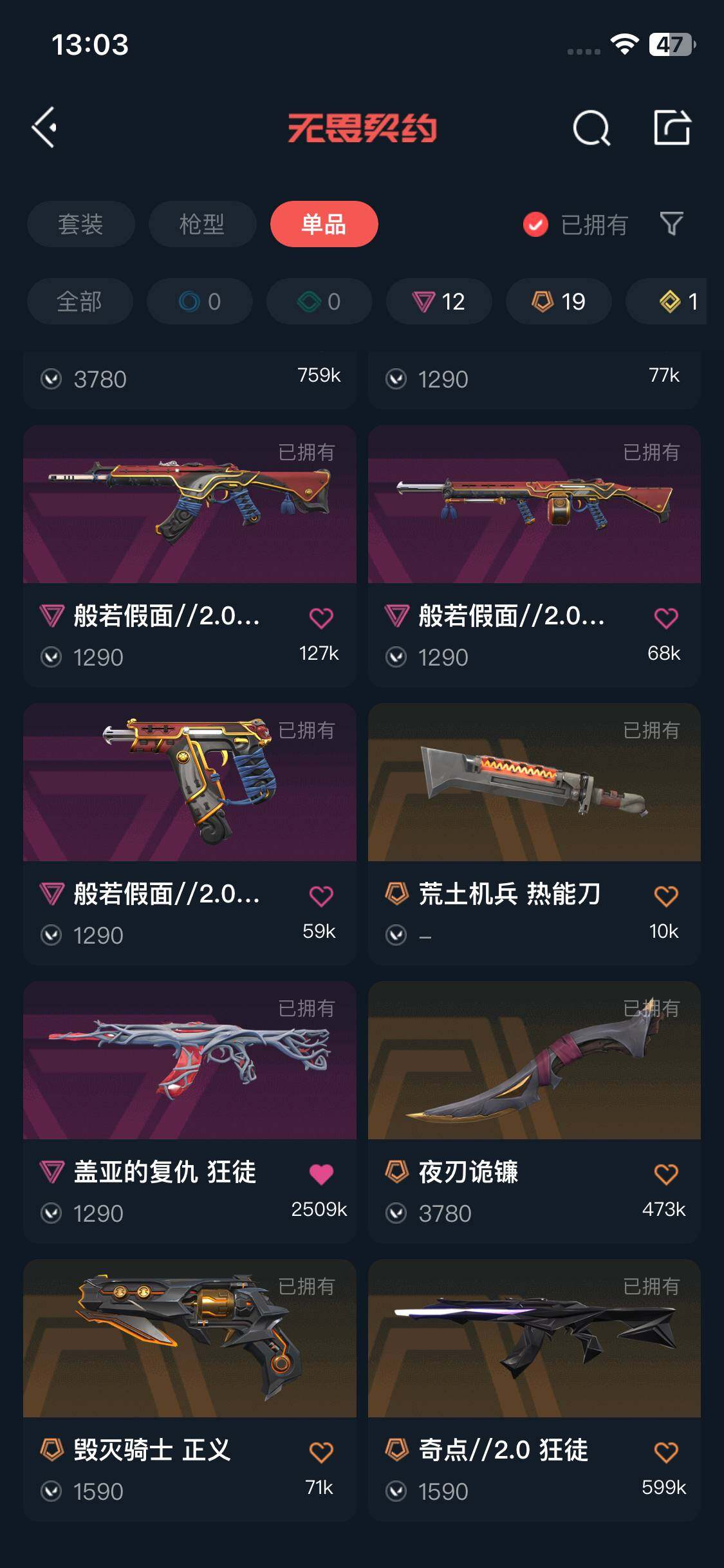Tap the share icon at top right
The width and height of the screenshot is (724, 1568).
pos(673,127)
